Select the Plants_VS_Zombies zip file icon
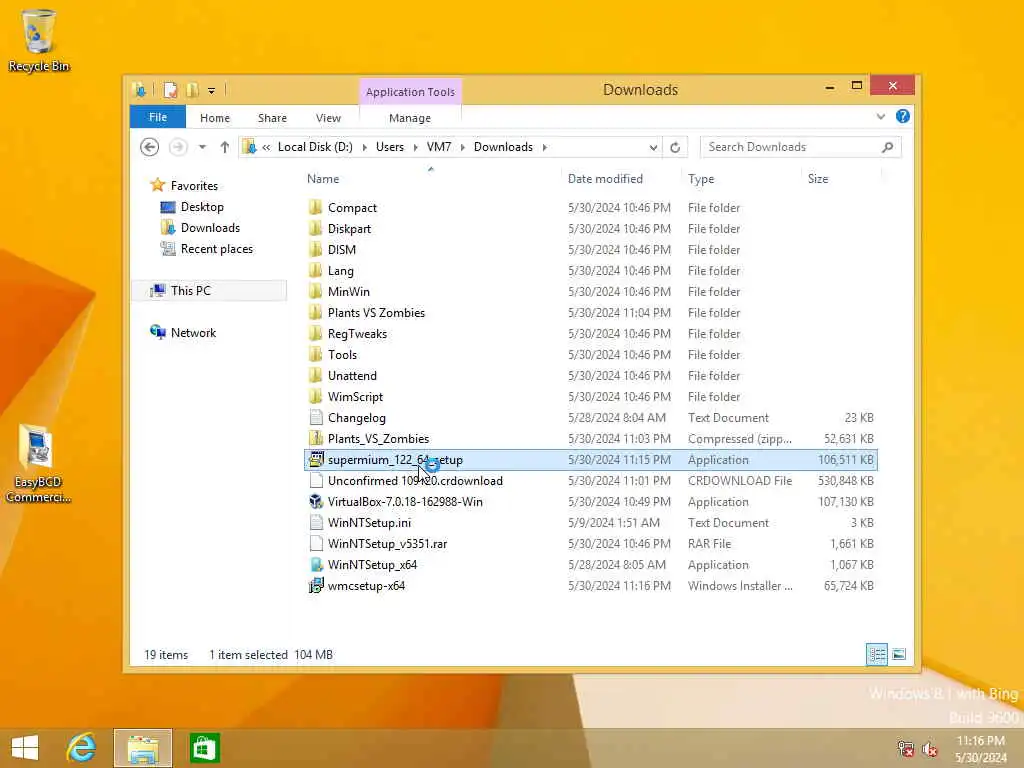The image size is (1024, 768). (x=315, y=438)
